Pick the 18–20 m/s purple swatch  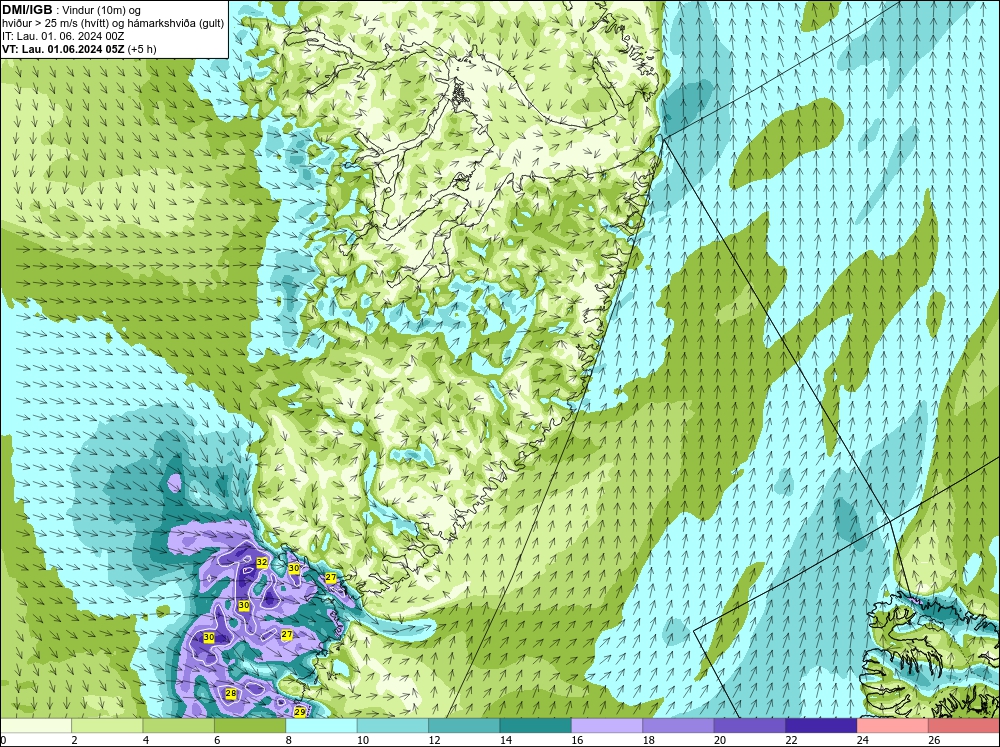pos(679,725)
